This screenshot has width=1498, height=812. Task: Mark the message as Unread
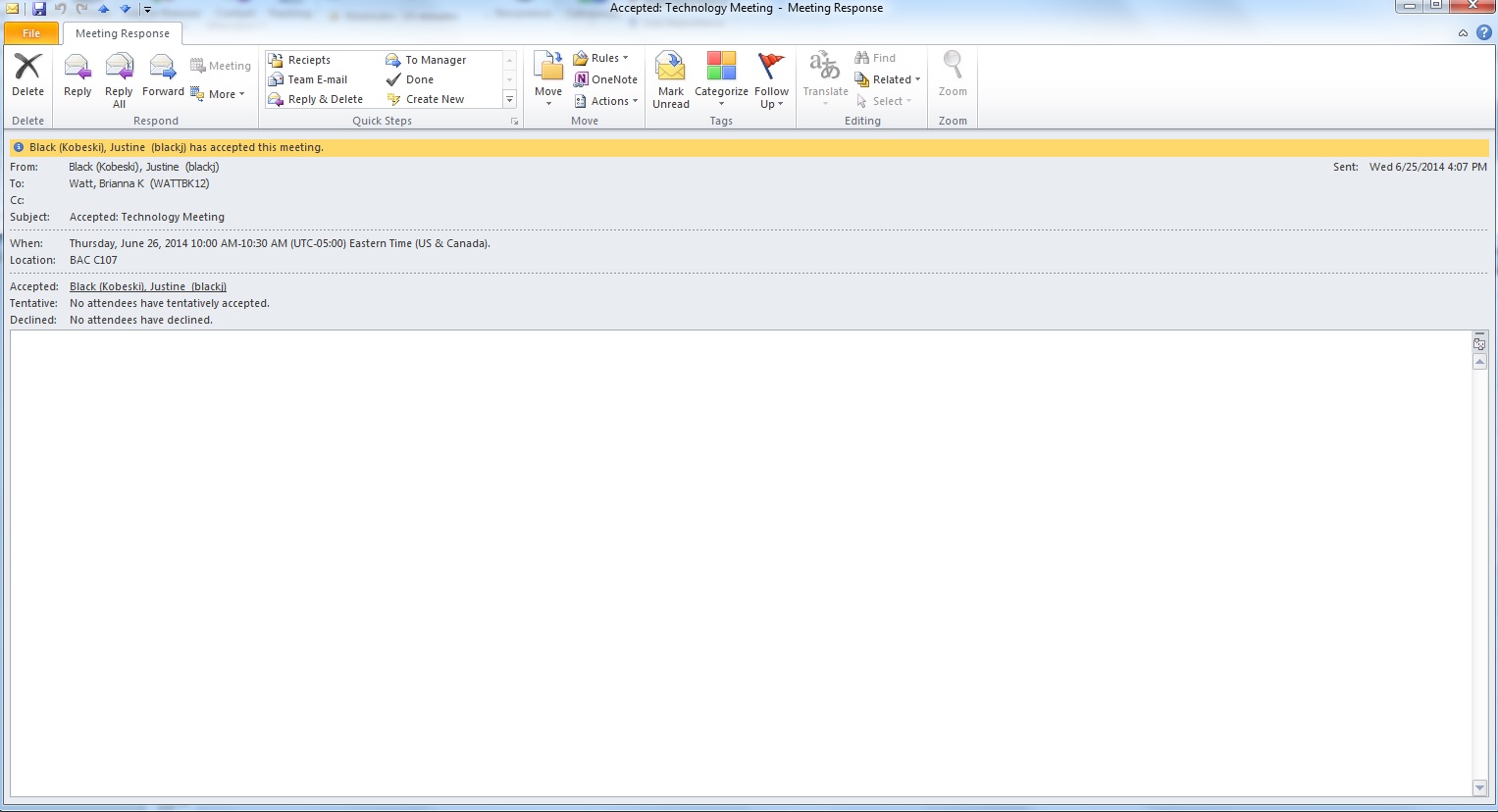click(x=671, y=80)
